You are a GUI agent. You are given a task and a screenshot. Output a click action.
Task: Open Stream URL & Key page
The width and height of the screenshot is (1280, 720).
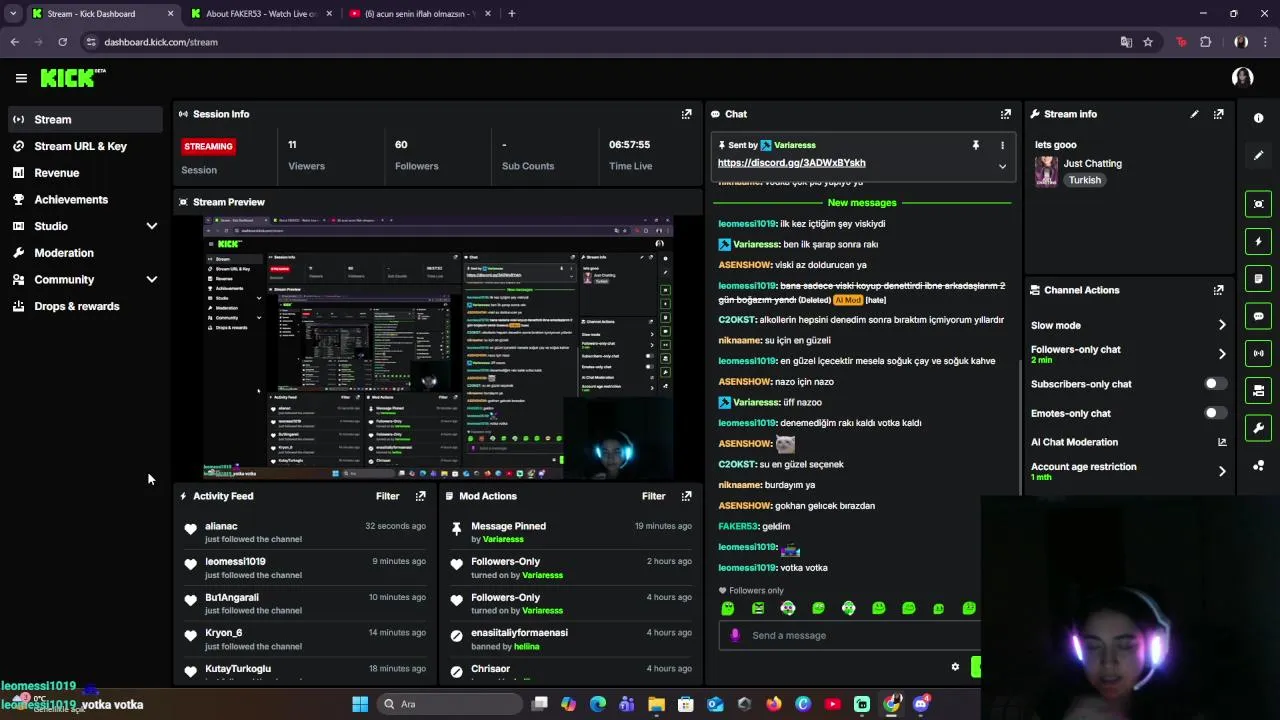(85, 146)
